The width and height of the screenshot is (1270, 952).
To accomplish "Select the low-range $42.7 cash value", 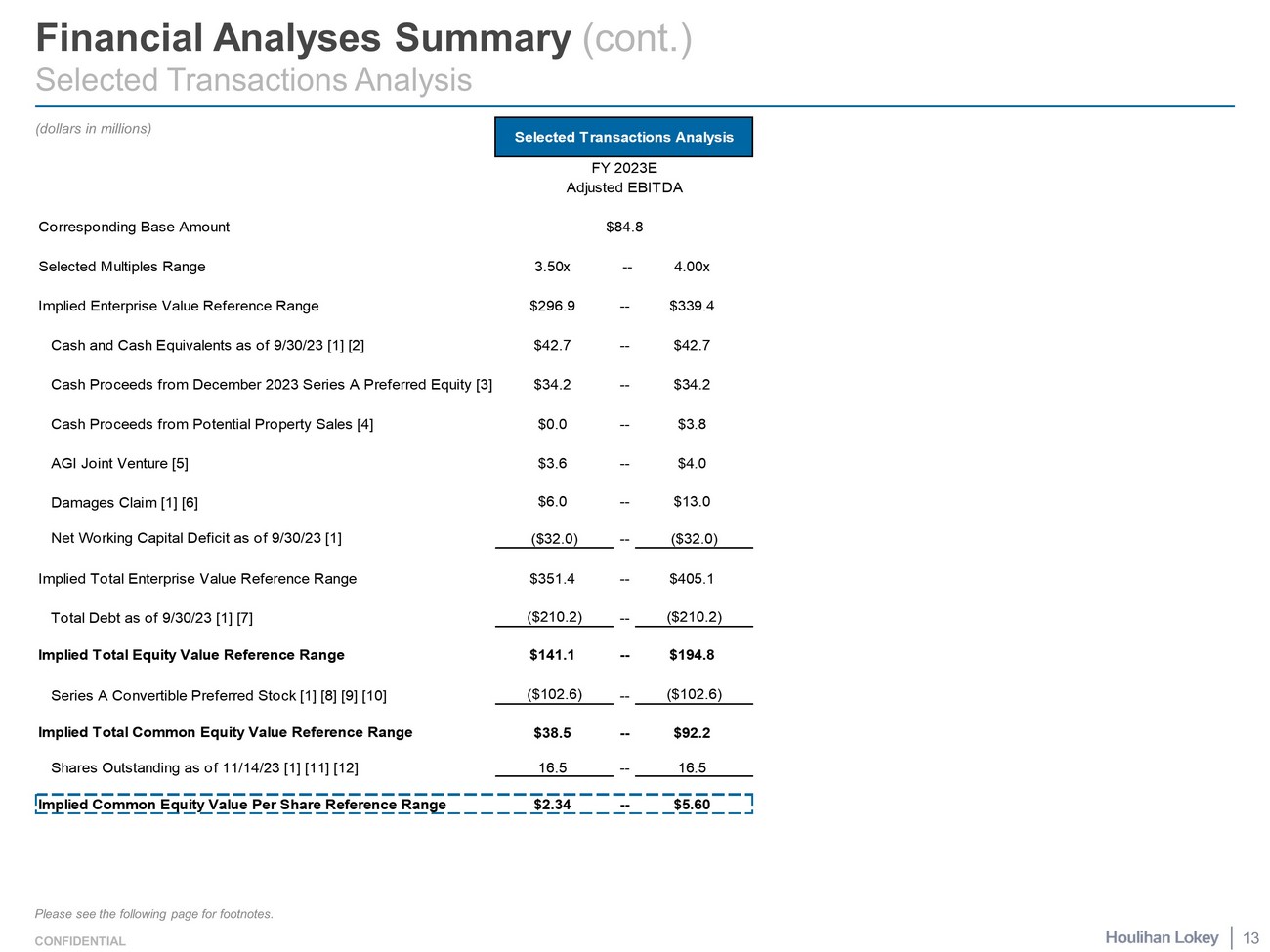I will tap(552, 345).
